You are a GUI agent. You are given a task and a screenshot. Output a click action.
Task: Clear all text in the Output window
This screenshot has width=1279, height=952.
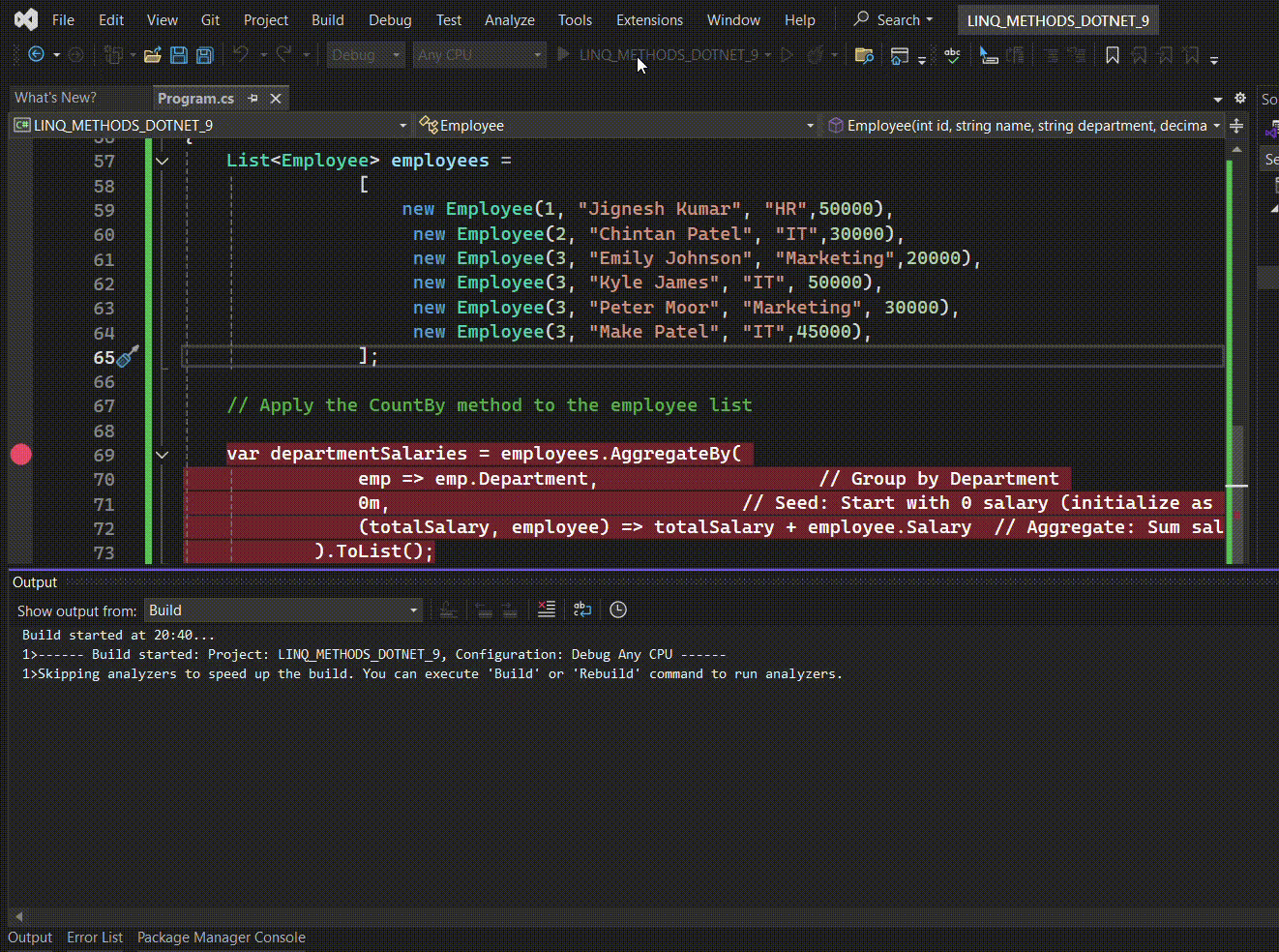tap(546, 610)
